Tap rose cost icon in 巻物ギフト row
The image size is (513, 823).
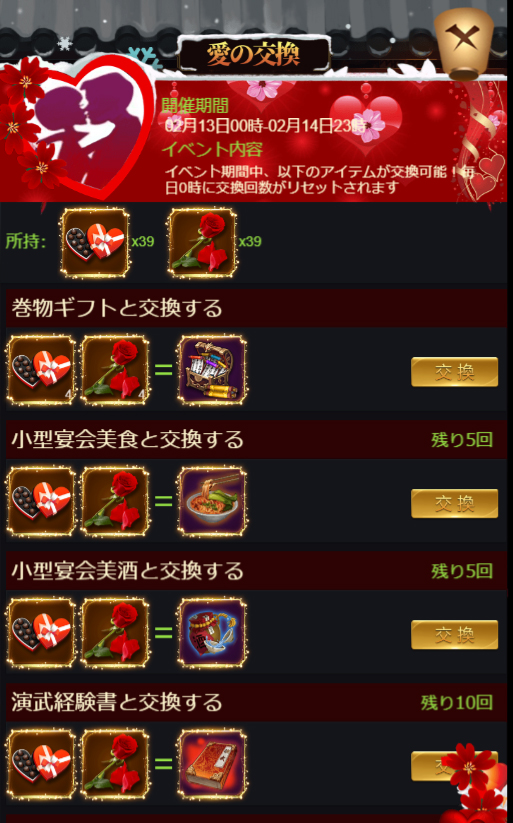tap(115, 371)
